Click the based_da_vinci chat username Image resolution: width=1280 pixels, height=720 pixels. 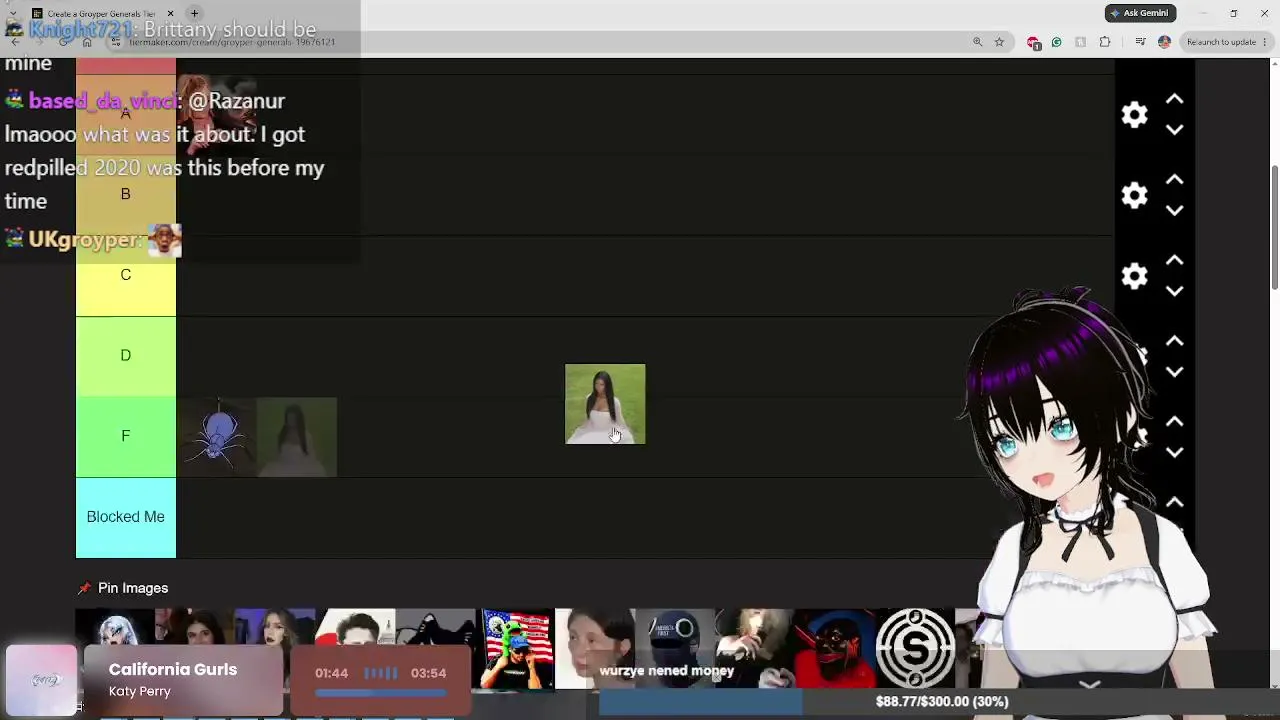[104, 101]
